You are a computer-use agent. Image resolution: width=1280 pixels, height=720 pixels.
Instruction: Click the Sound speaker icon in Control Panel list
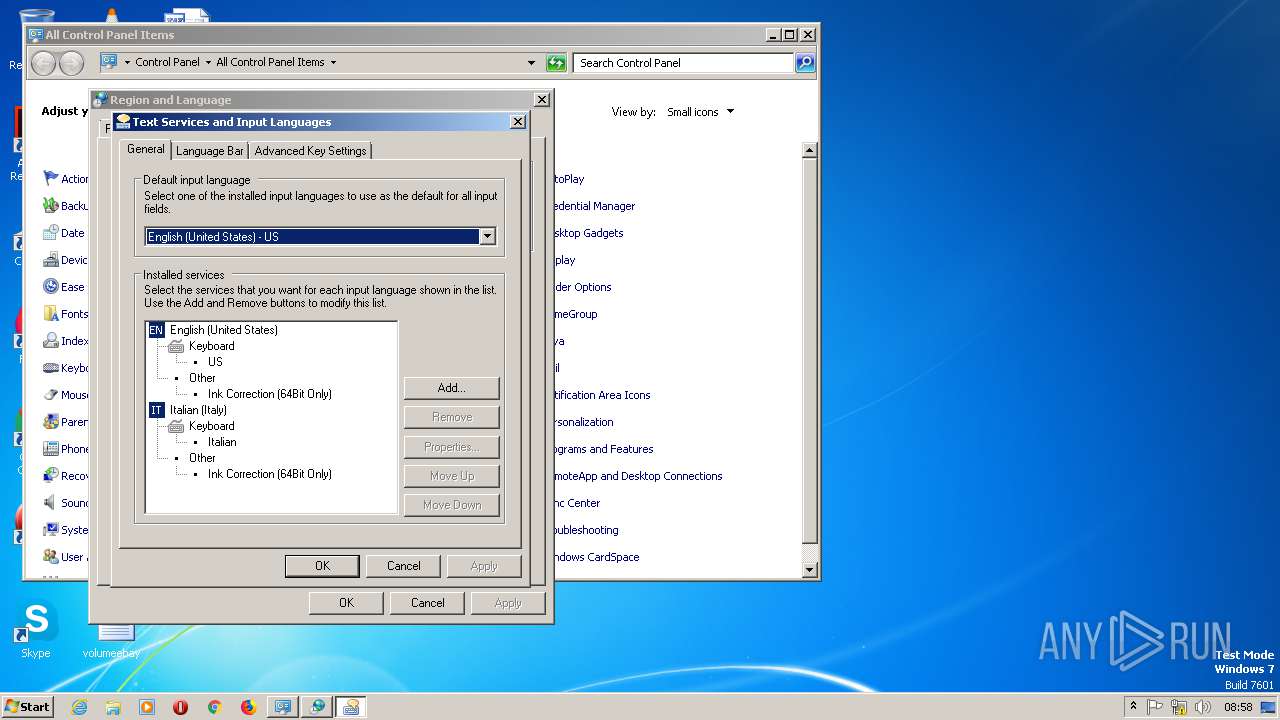click(x=51, y=503)
